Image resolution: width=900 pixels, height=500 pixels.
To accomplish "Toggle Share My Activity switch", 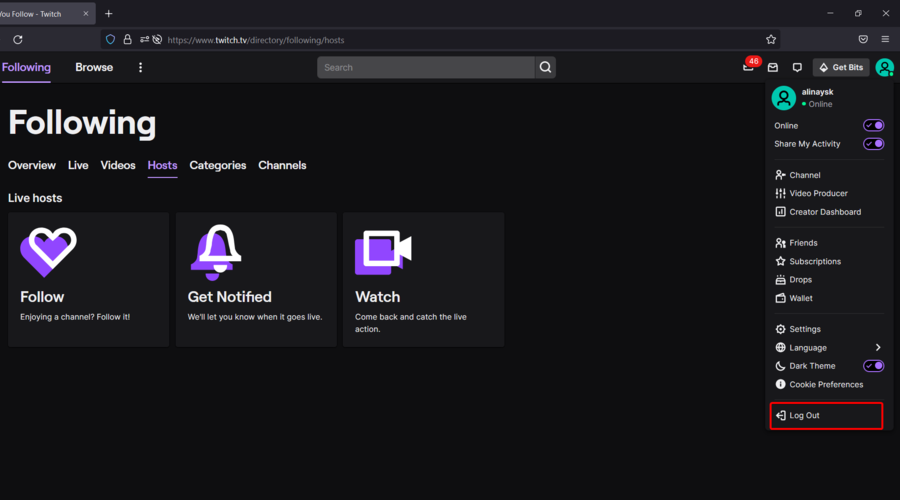I will click(x=873, y=144).
